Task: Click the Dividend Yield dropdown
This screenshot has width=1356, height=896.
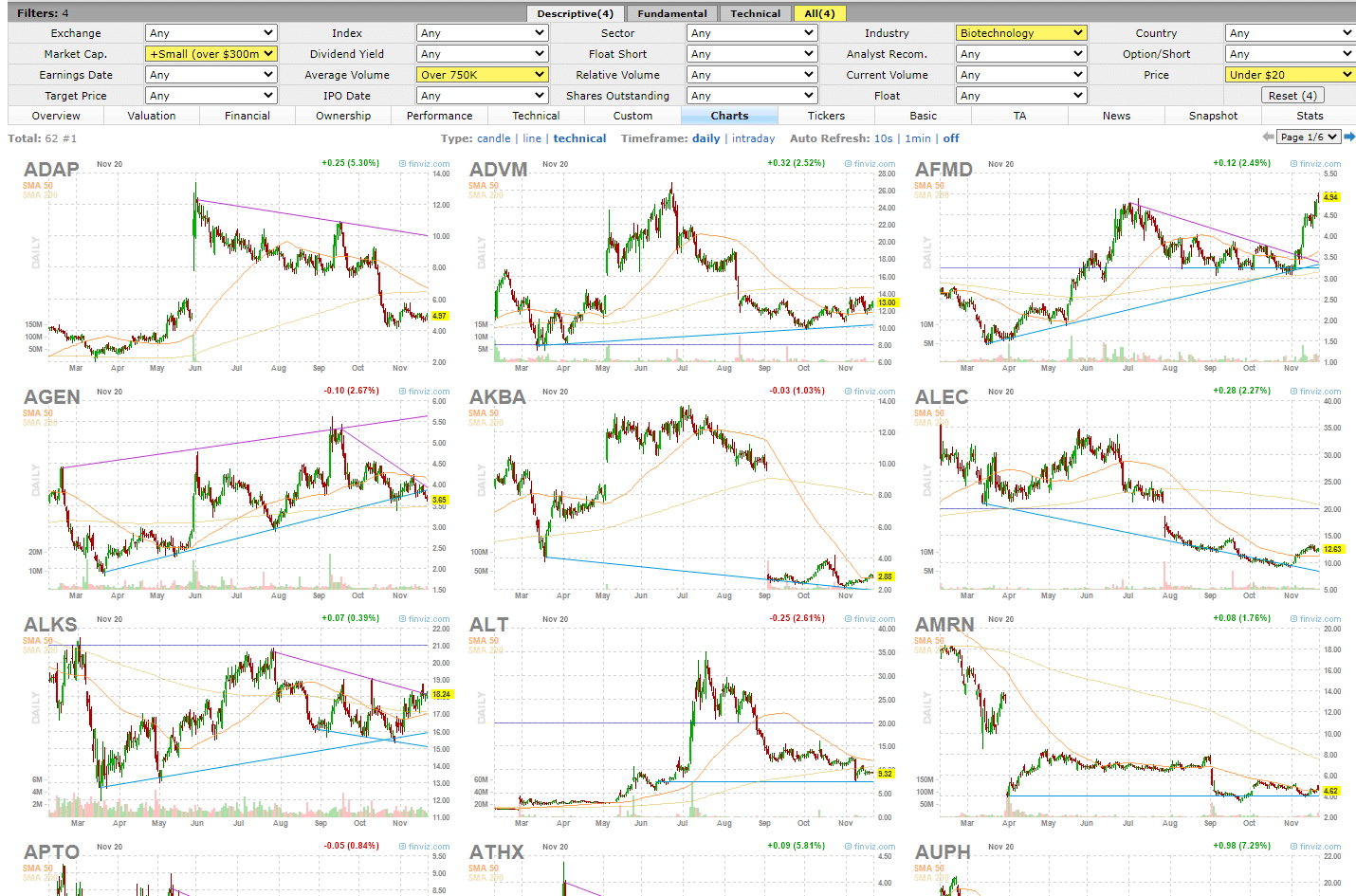Action: click(x=482, y=54)
